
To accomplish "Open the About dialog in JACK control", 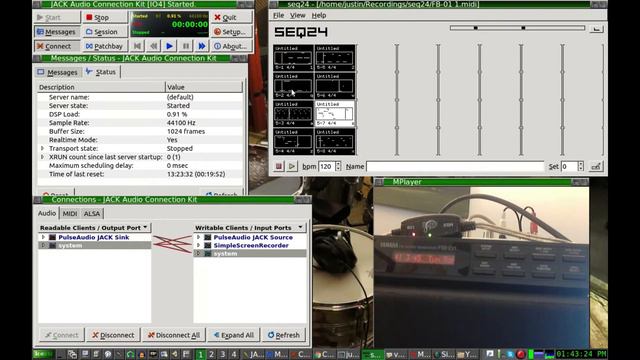I will tap(231, 46).
